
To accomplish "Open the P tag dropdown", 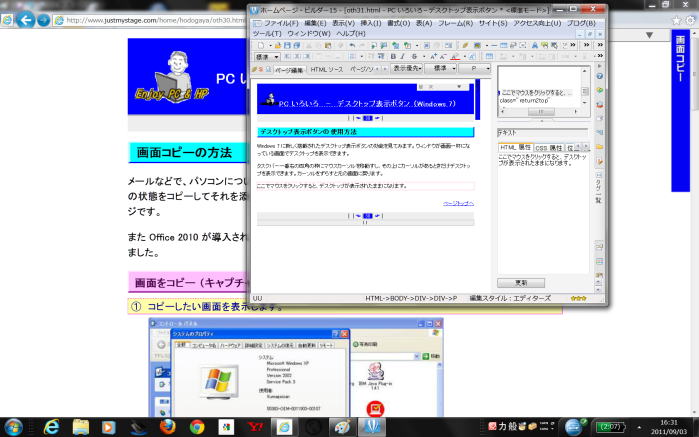I will pyautogui.click(x=474, y=68).
